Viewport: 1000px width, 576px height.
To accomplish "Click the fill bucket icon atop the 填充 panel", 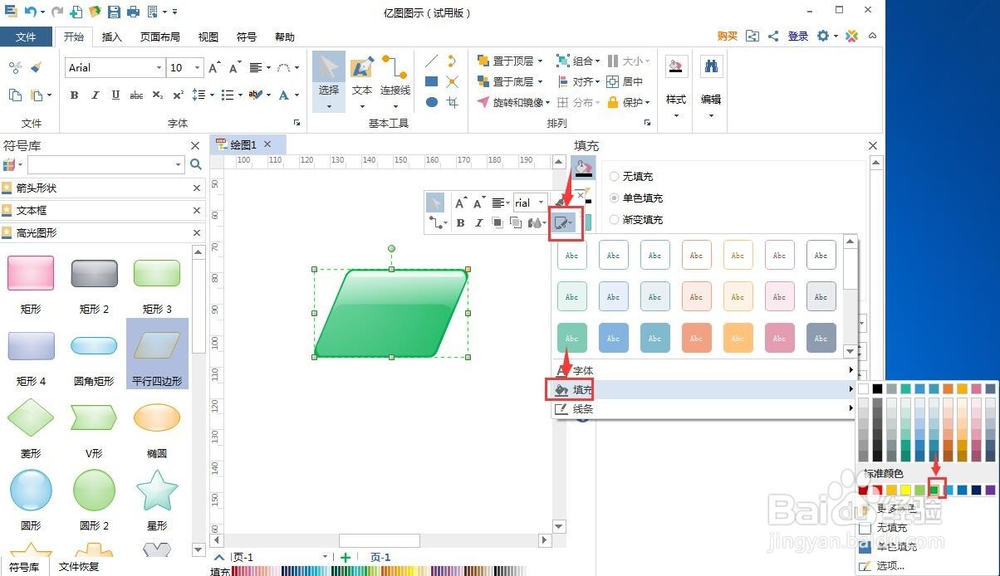I will [583, 168].
